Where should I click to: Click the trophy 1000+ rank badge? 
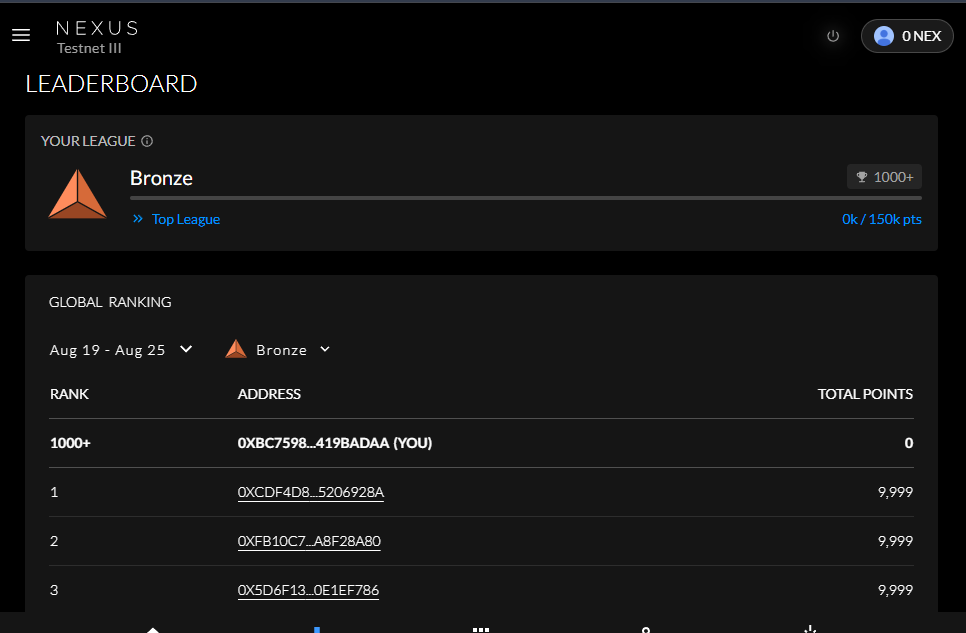(884, 177)
